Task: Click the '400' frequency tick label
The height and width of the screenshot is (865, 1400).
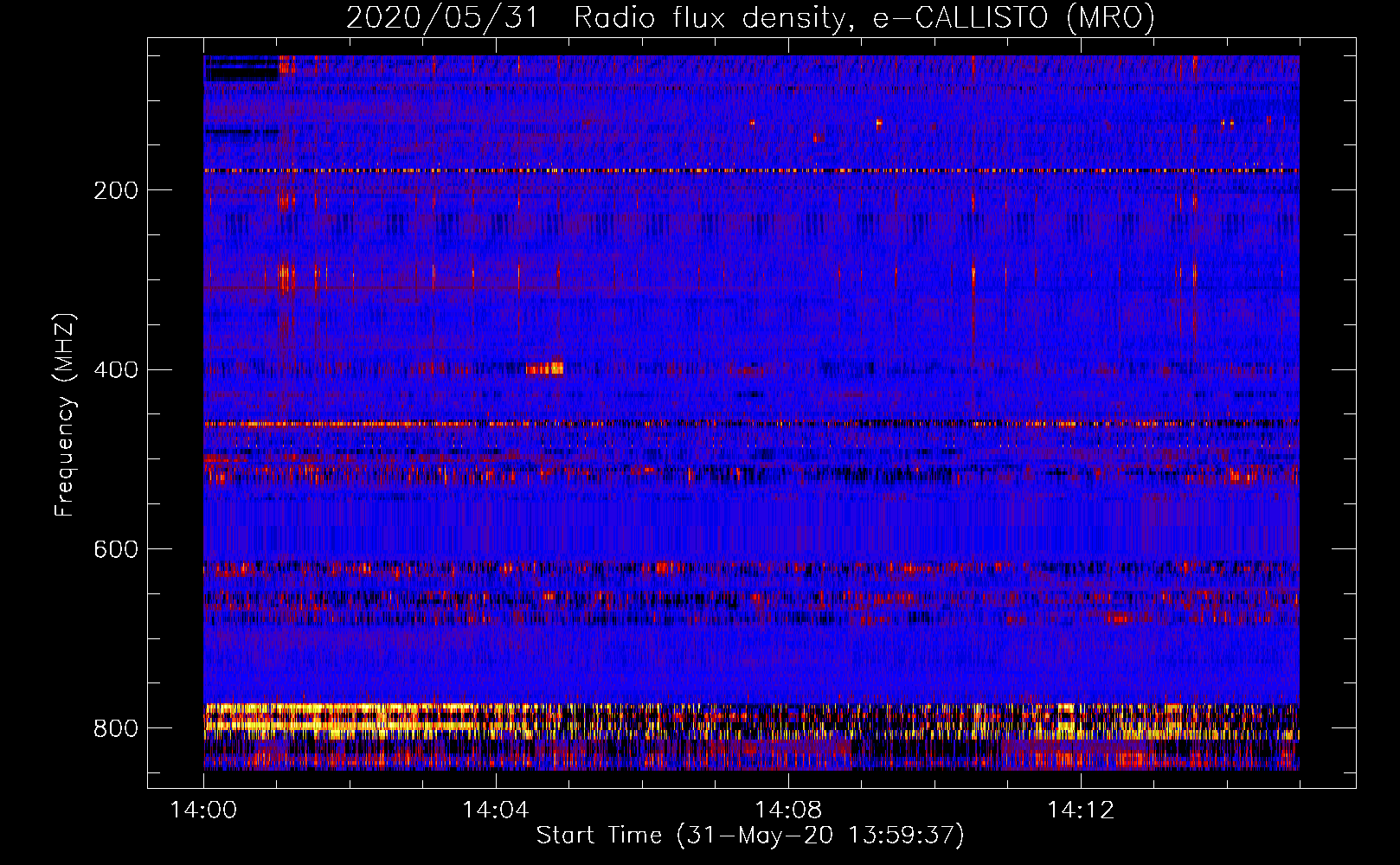Action: 116,371
